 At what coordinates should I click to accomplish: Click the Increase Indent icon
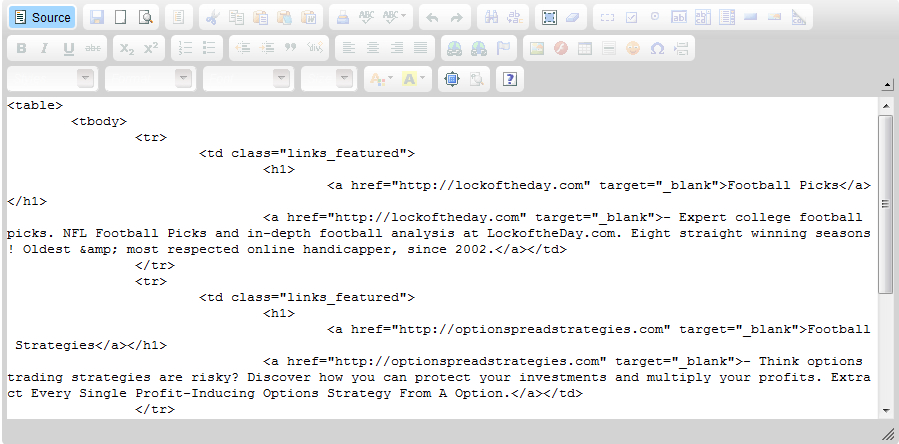point(267,49)
